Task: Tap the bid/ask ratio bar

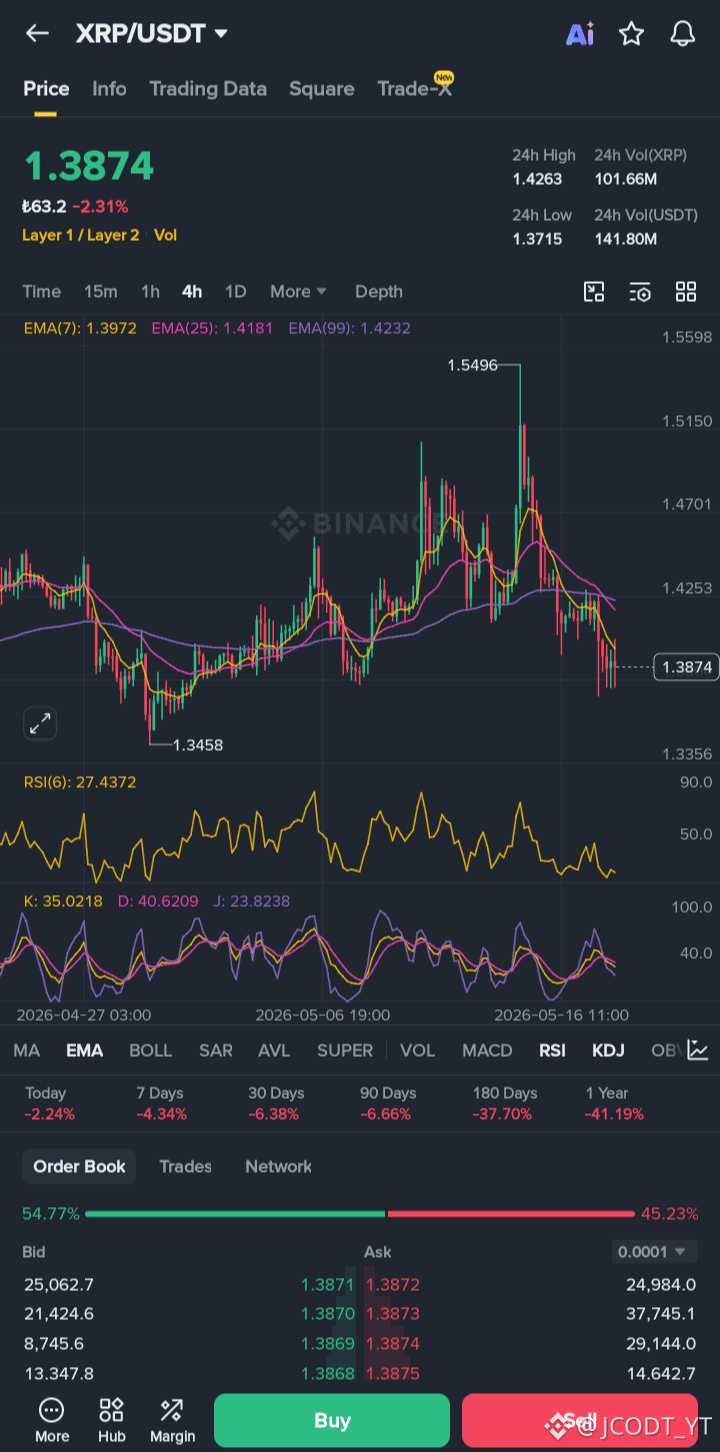Action: point(360,1214)
